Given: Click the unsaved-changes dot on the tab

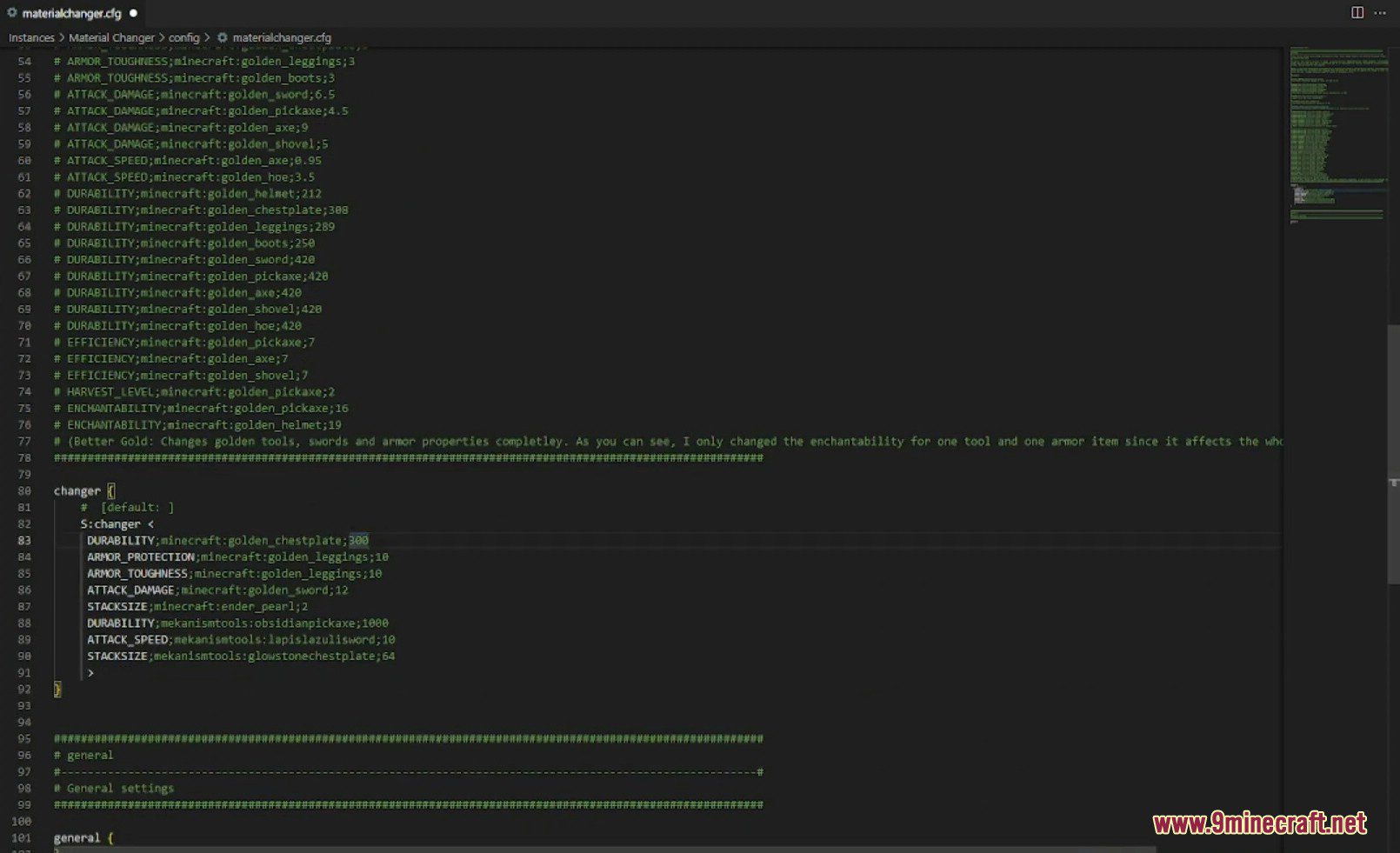Looking at the screenshot, I should click(x=133, y=13).
